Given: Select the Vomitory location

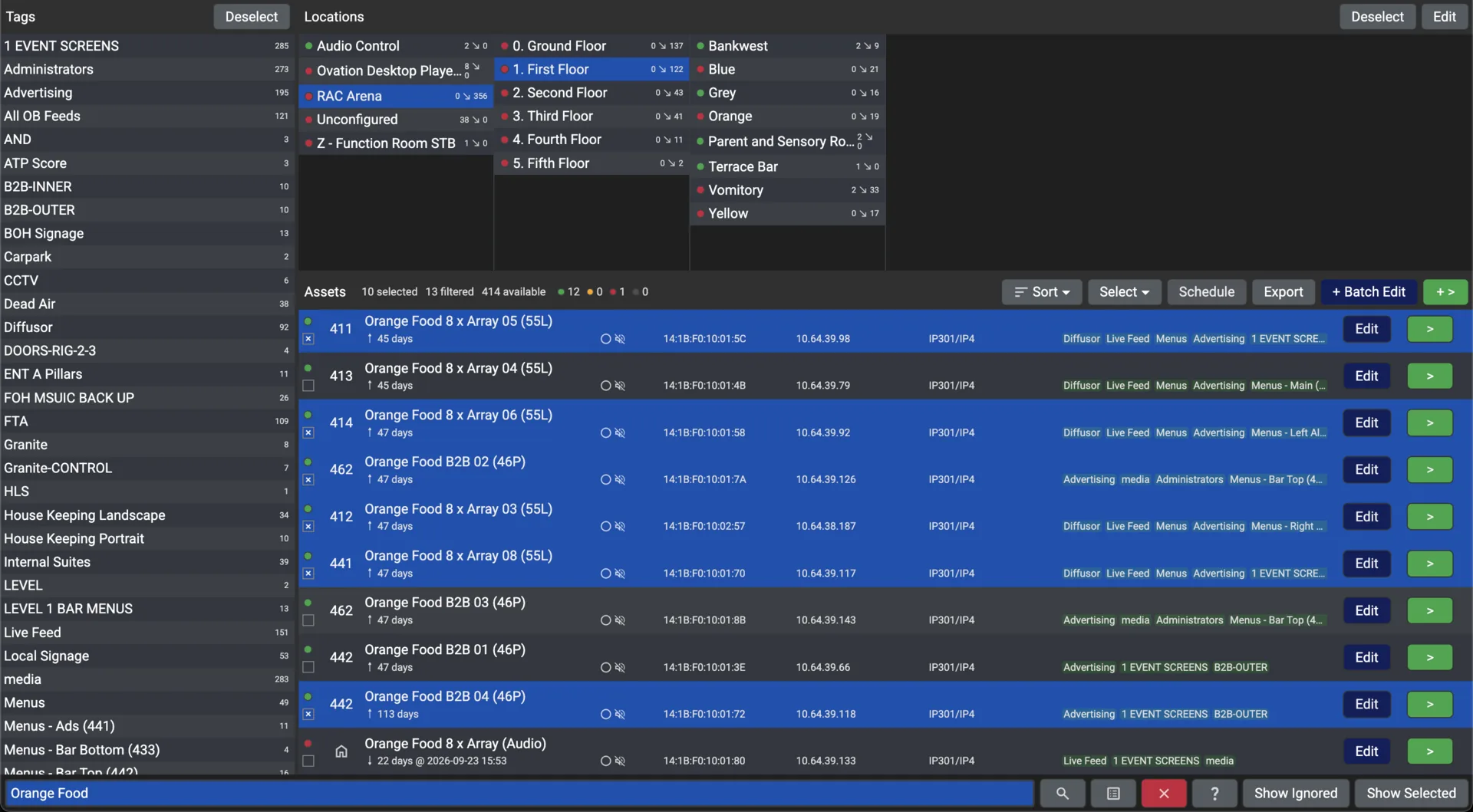Looking at the screenshot, I should coord(788,190).
